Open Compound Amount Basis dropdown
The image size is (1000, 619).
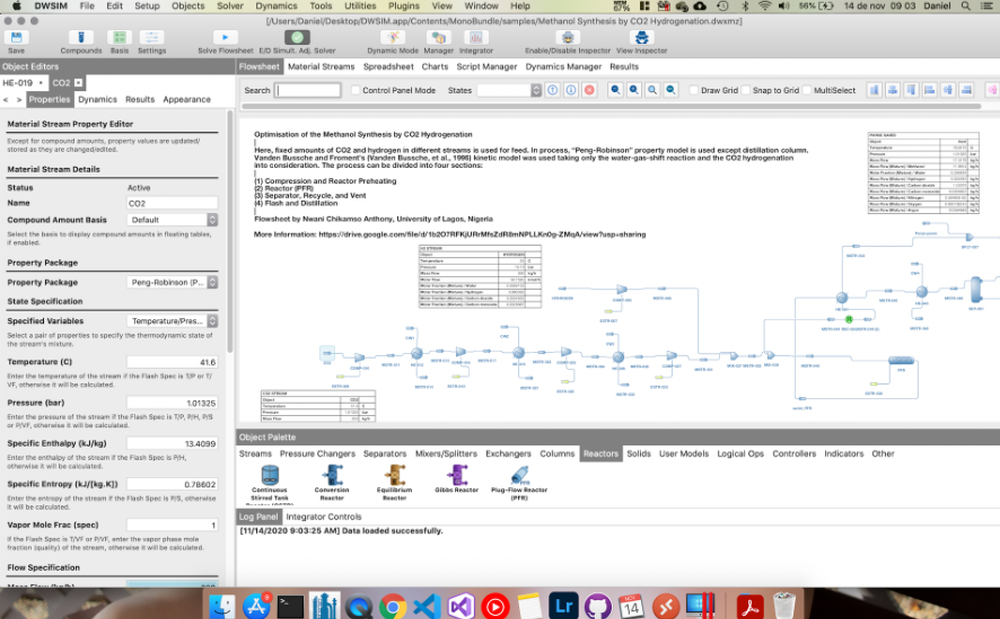(x=172, y=220)
